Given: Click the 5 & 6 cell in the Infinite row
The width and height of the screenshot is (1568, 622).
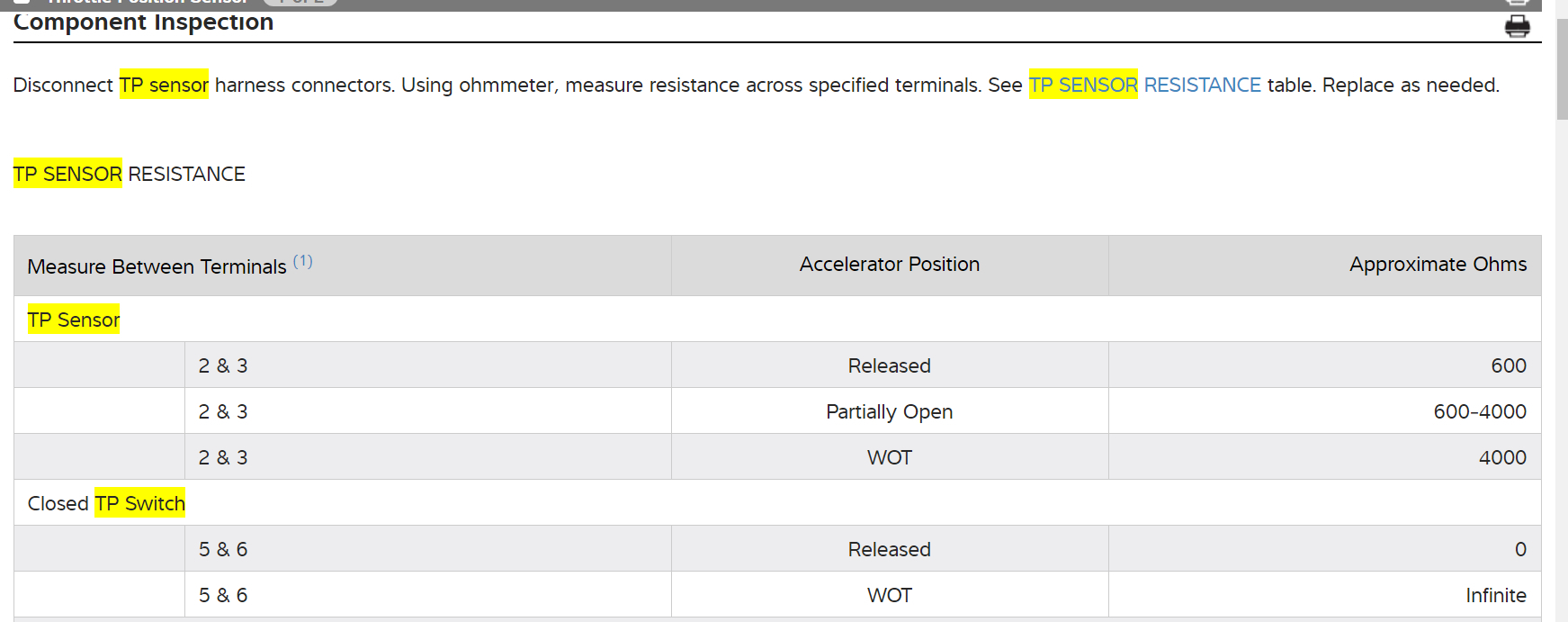Looking at the screenshot, I should click(223, 595).
